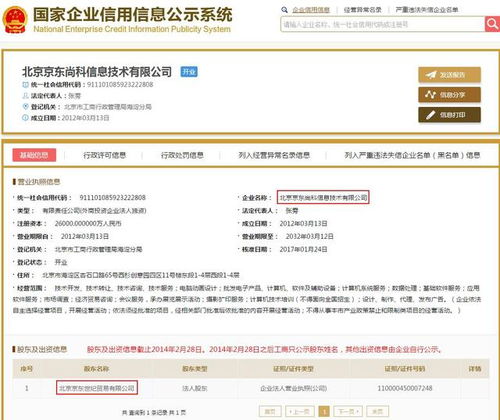
Task: Click the info icon beside 成立日期 in header
Action: point(25,118)
